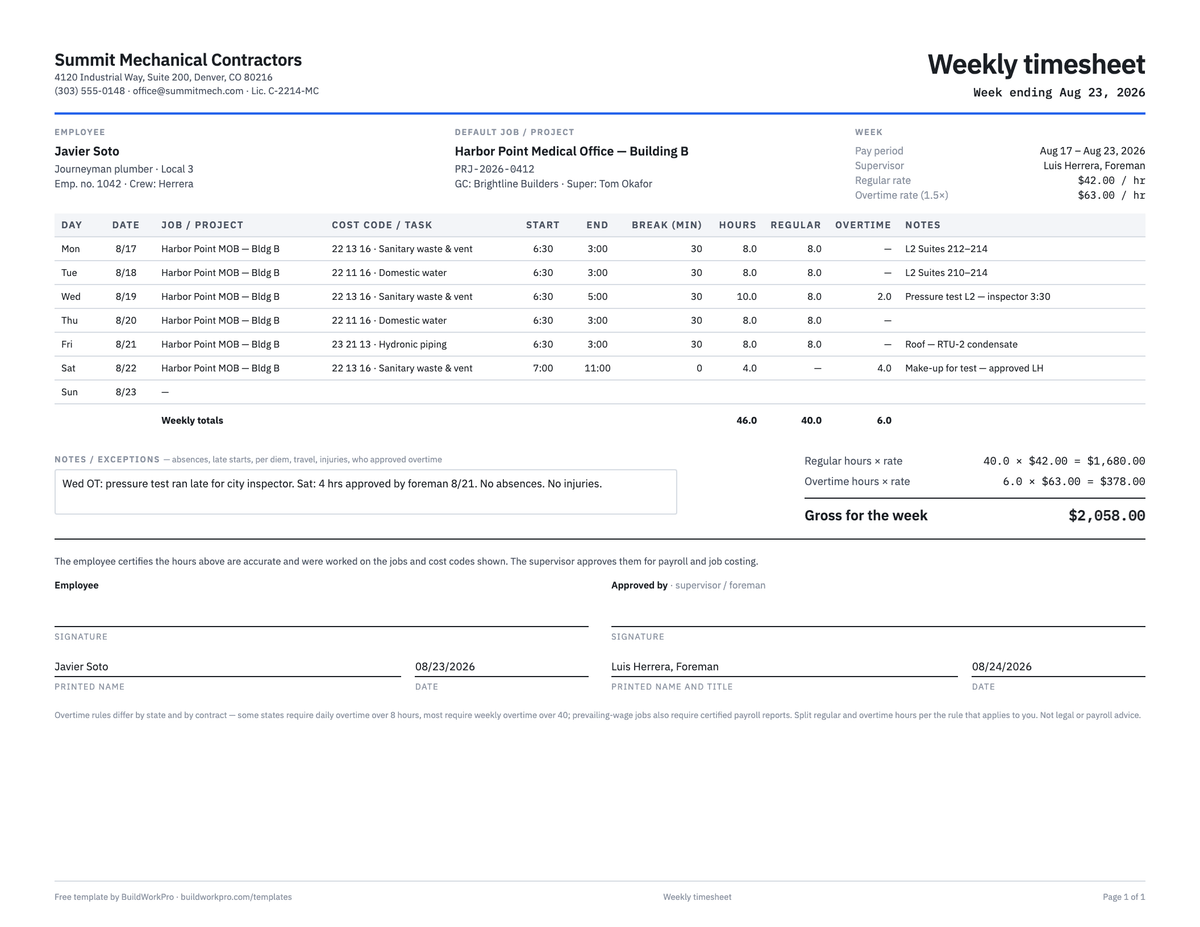Click the 'Sun' day cell
This screenshot has width=1200, height=927.
[69, 393]
